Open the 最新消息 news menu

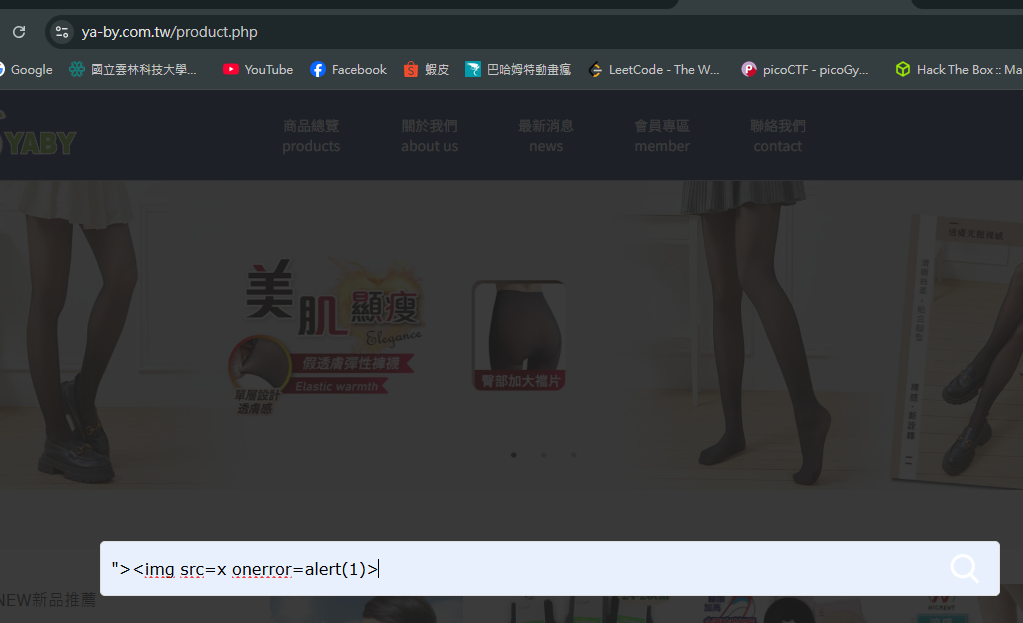[545, 136]
